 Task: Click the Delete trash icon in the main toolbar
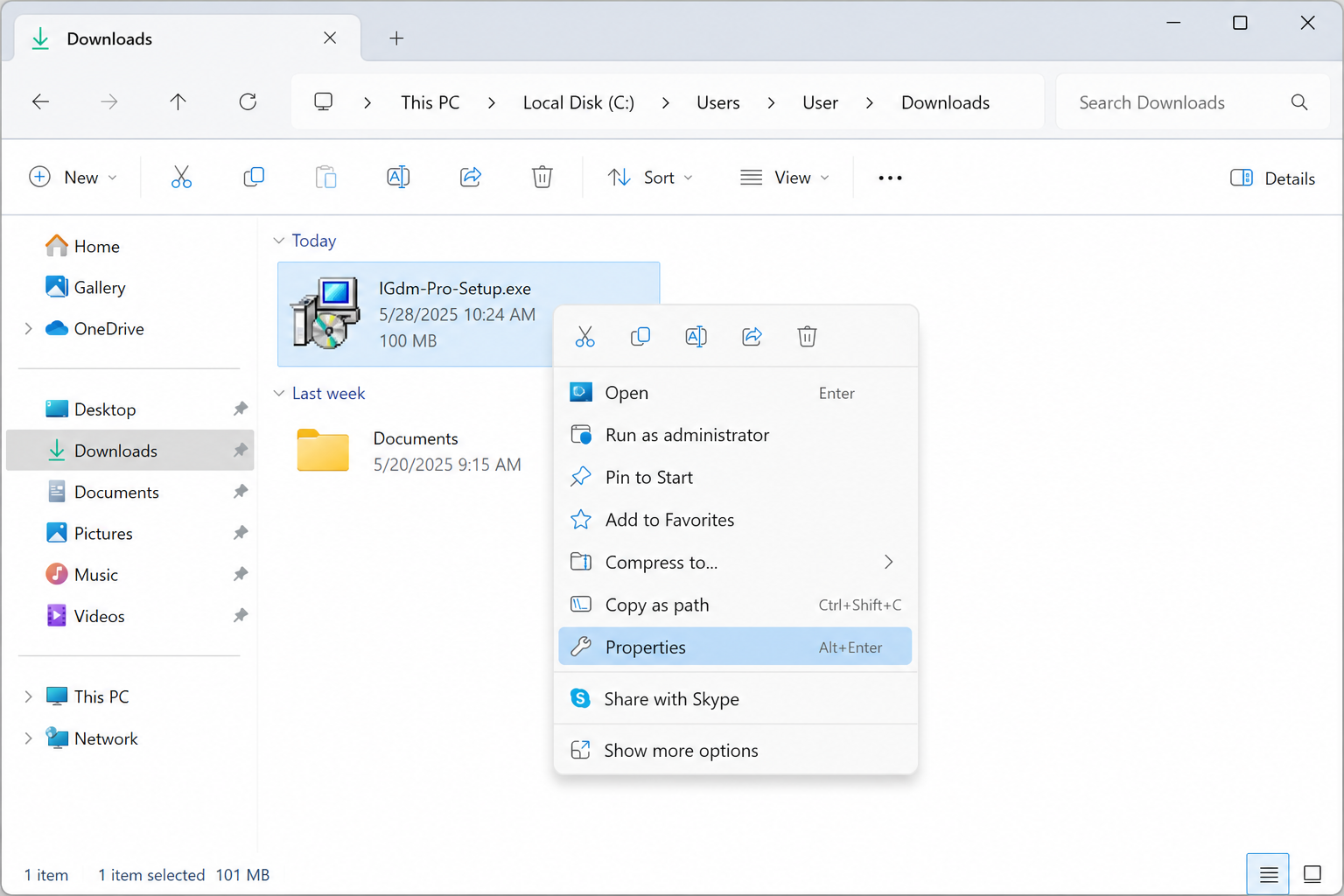coord(542,178)
